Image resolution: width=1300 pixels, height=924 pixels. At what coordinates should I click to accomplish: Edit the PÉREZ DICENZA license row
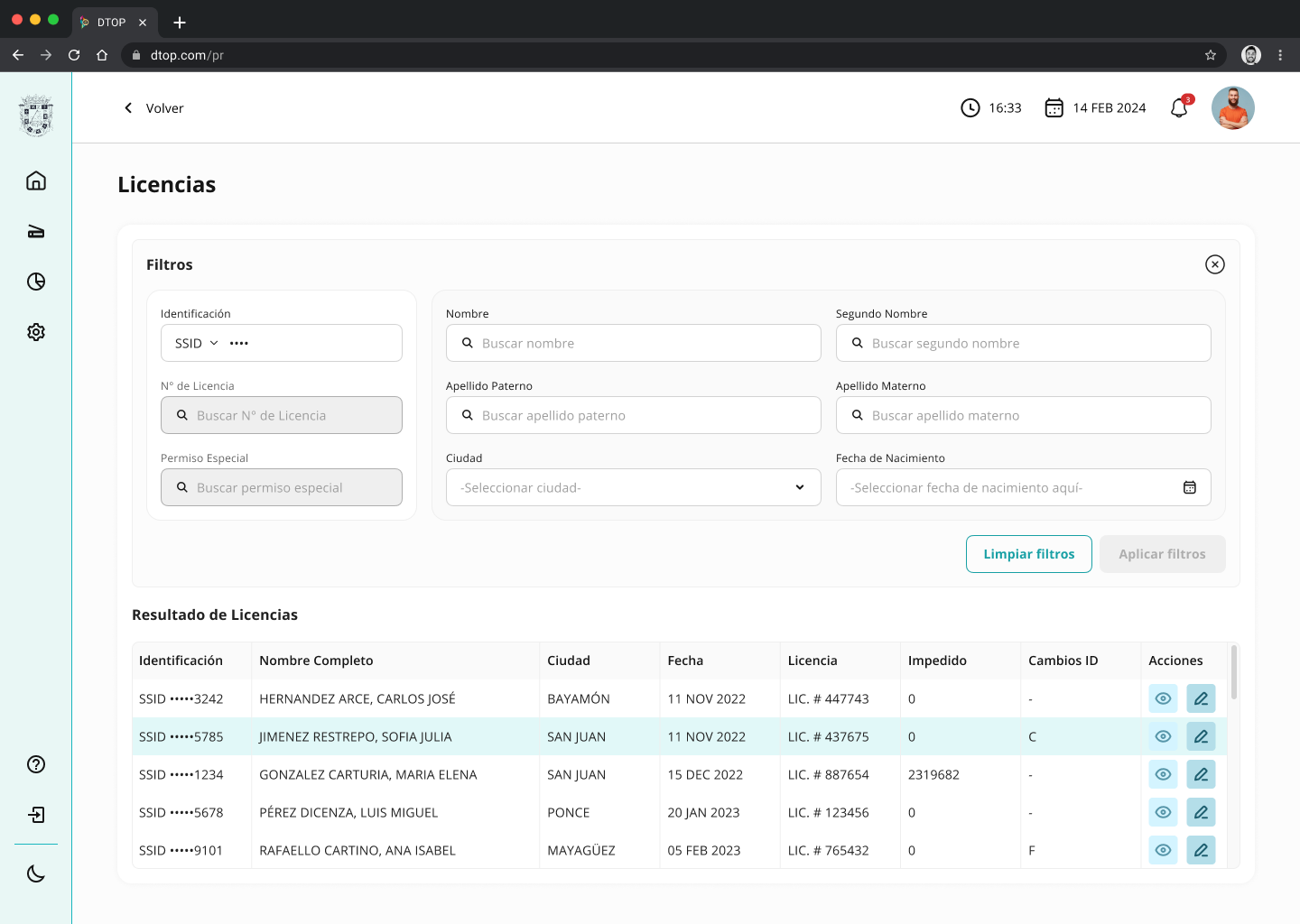(1201, 812)
